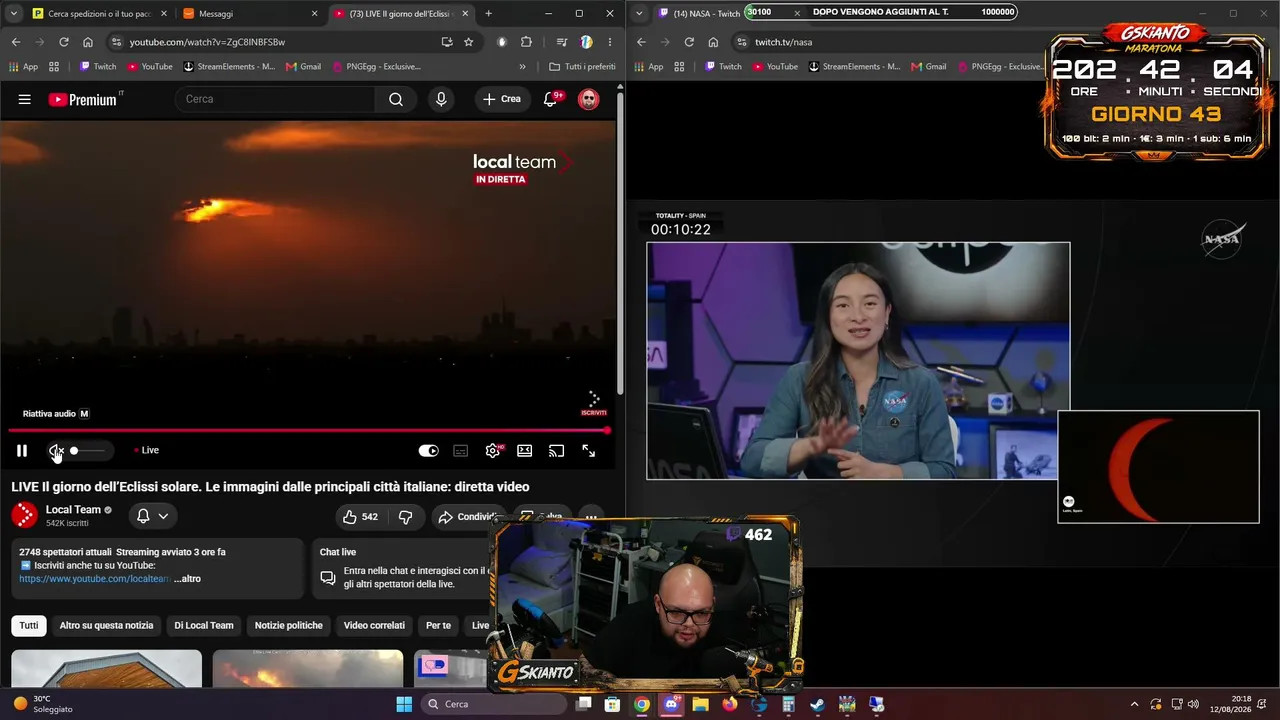
Task: Open the YouTube guide hamburger menu
Action: pyautogui.click(x=25, y=99)
